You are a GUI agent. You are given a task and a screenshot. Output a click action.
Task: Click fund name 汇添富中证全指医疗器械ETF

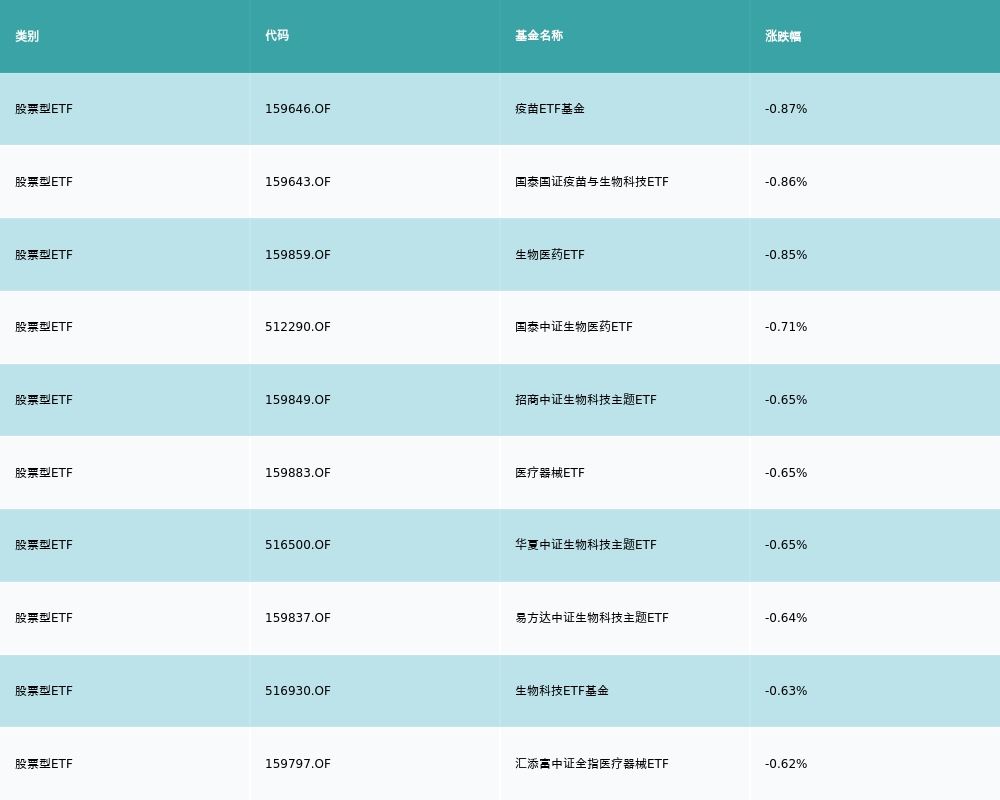[592, 764]
